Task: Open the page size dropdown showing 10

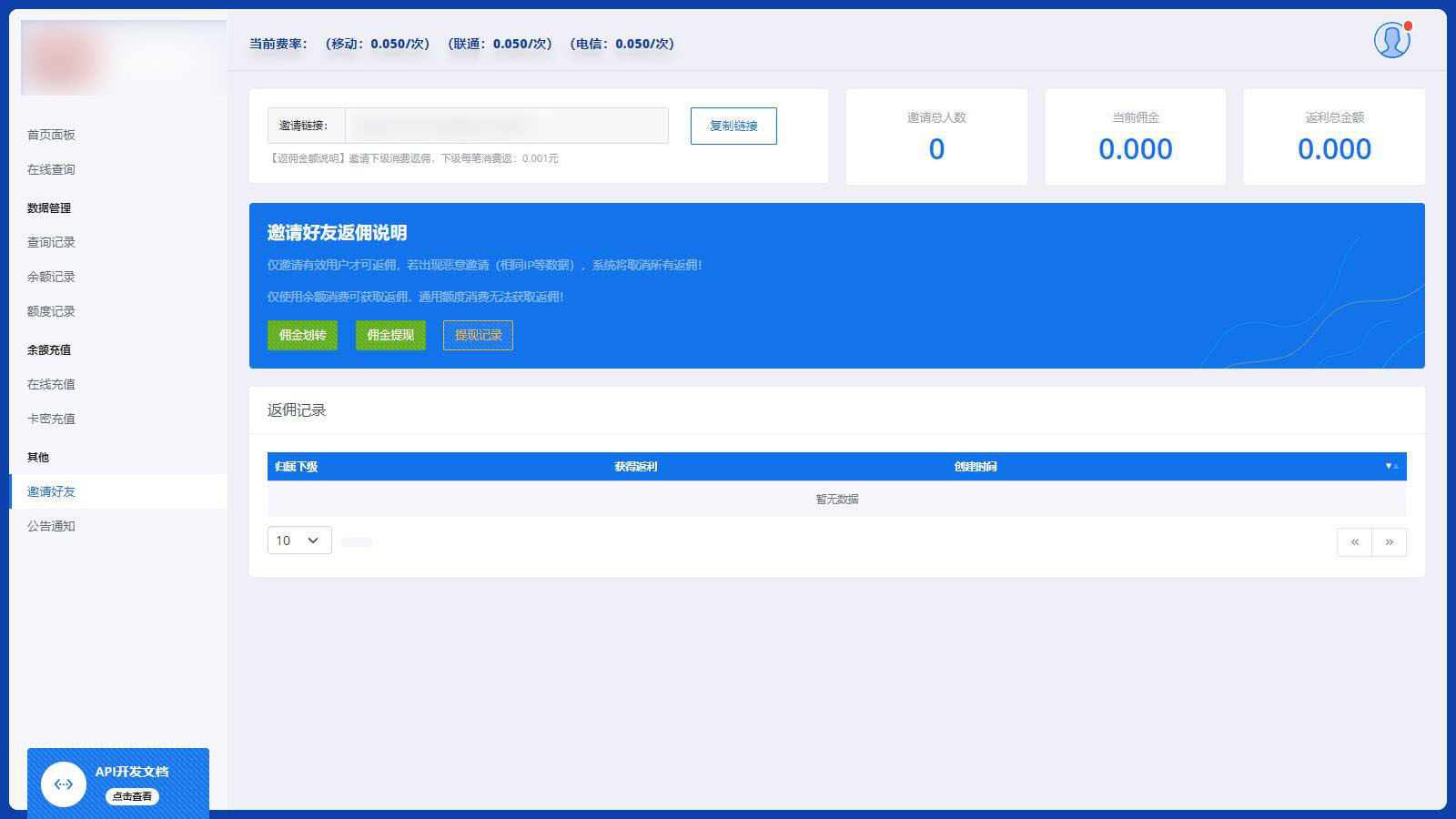Action: point(299,541)
